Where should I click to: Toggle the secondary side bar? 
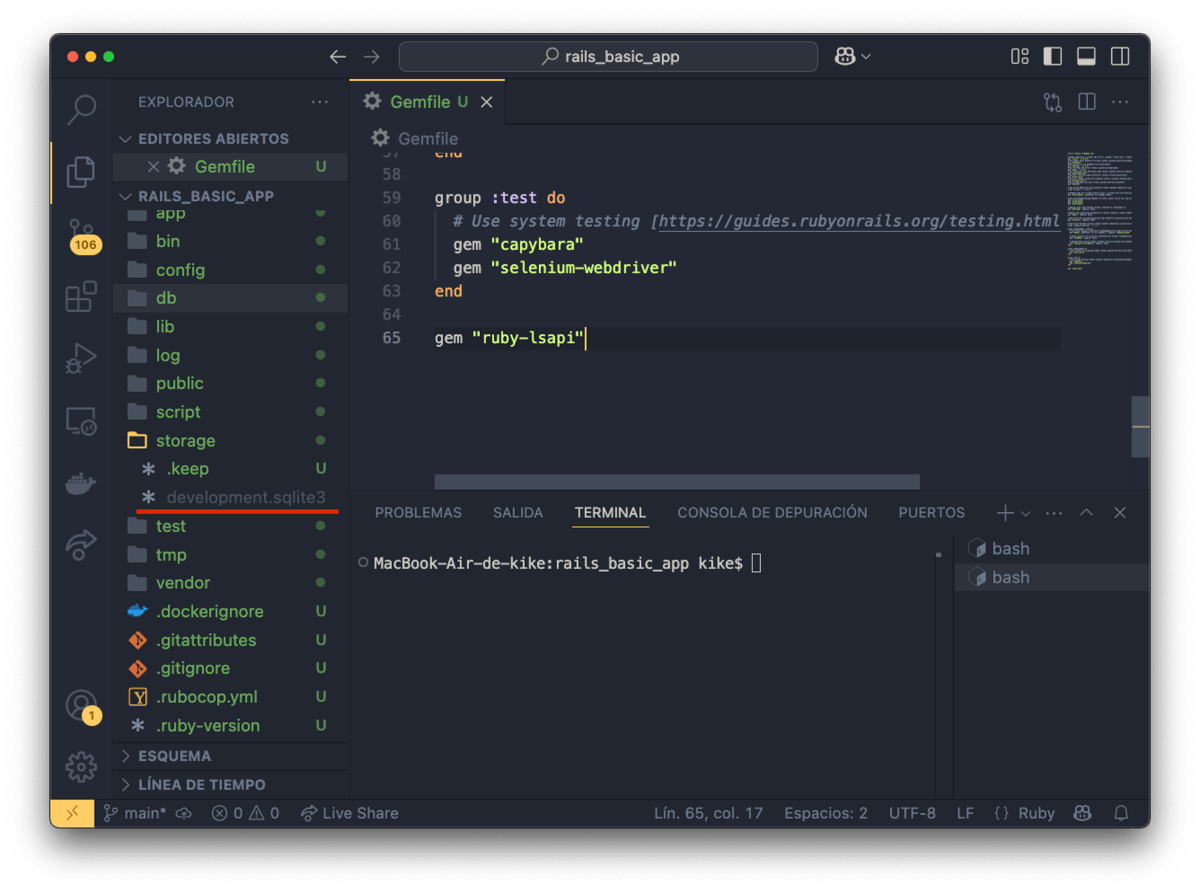(1120, 57)
